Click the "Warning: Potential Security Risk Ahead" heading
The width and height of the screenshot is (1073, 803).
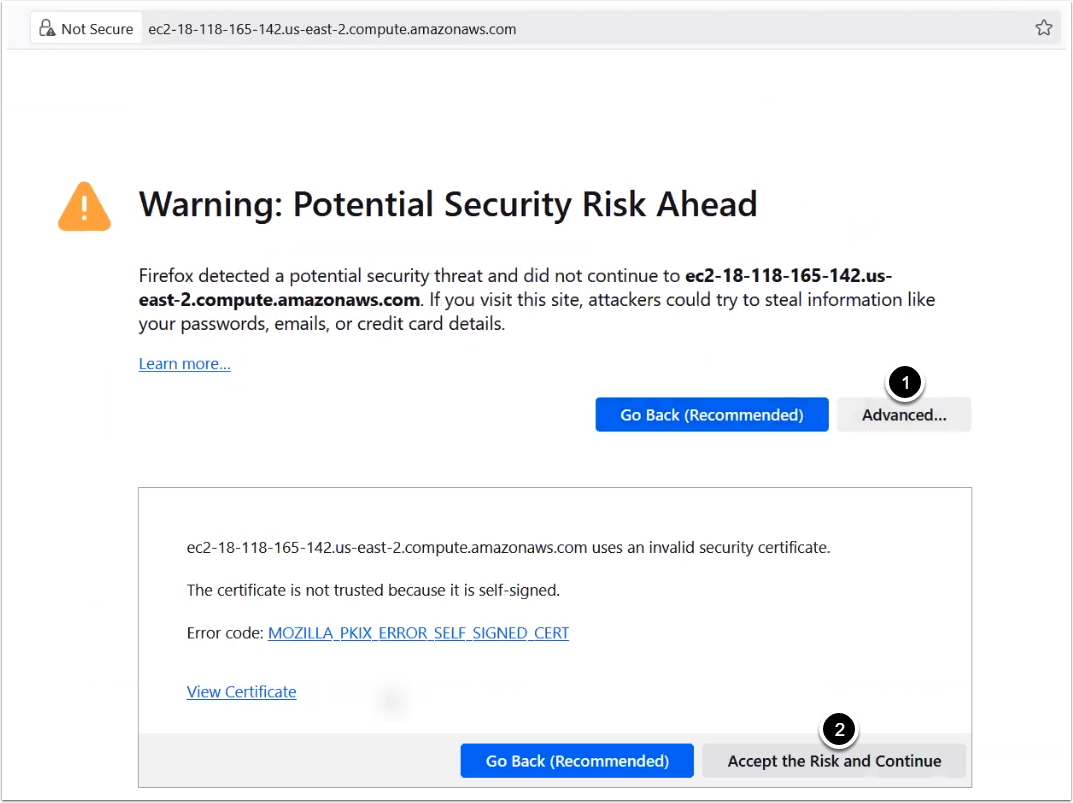coord(448,204)
